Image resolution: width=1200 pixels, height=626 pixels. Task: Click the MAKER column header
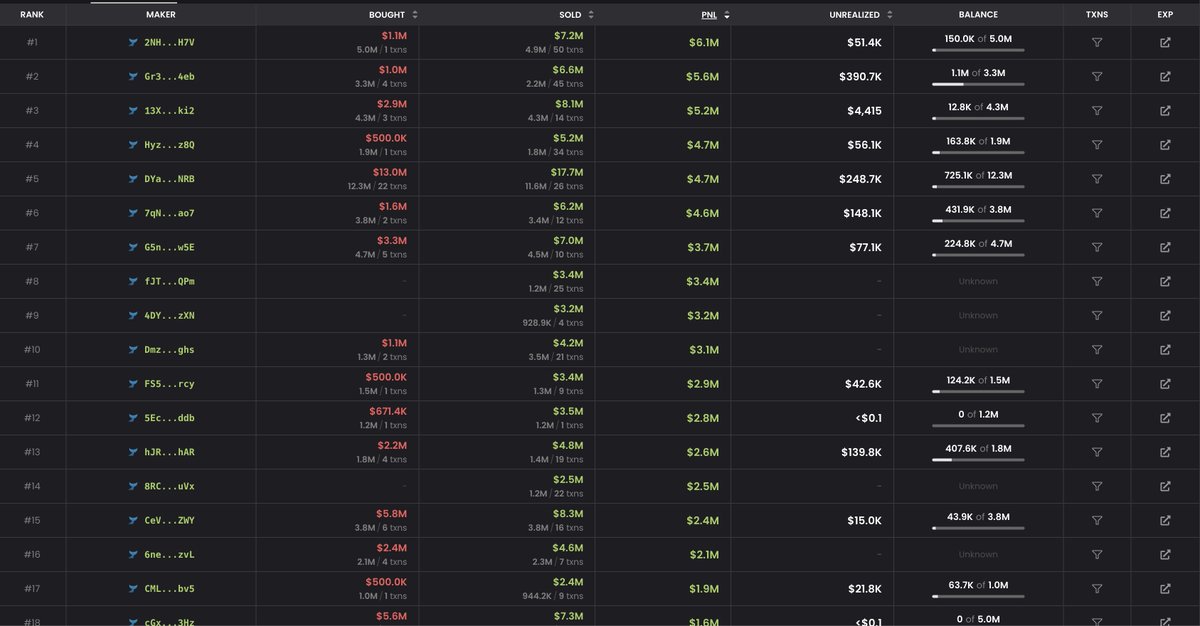point(160,15)
